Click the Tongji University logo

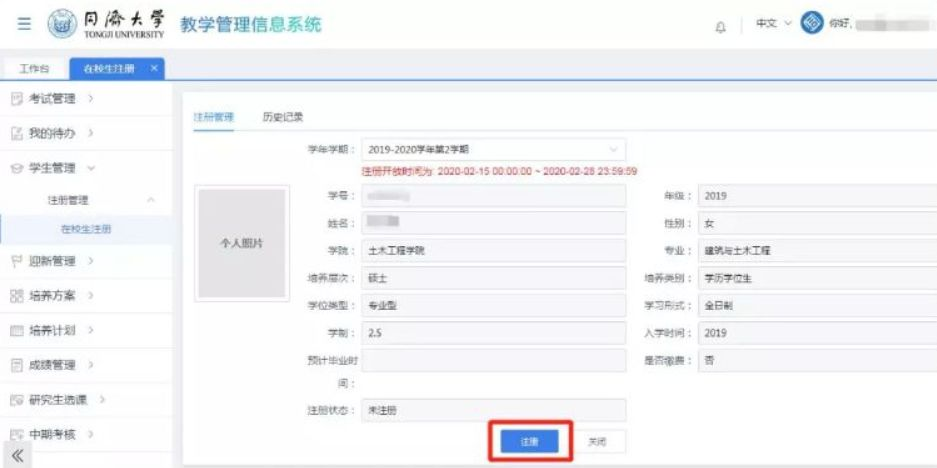[x=106, y=25]
